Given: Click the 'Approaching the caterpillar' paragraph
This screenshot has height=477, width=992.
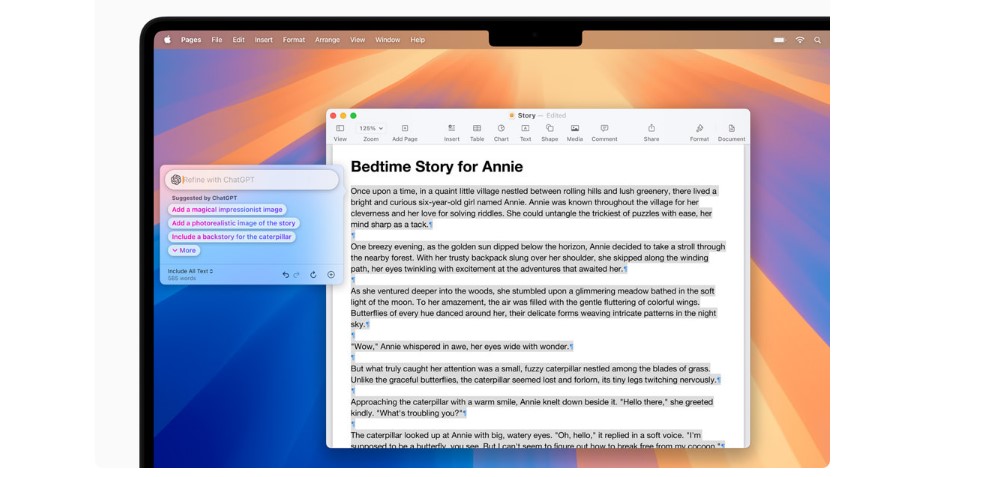Looking at the screenshot, I should [532, 407].
